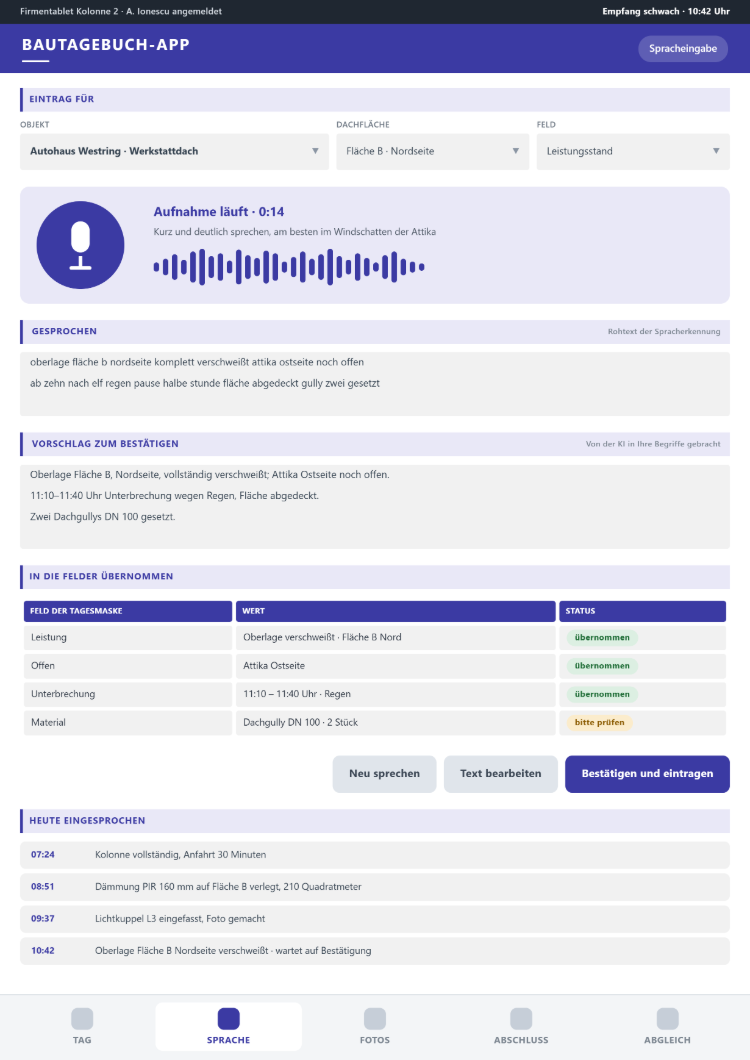Select the Leistung field cell

pyautogui.click(x=128, y=637)
